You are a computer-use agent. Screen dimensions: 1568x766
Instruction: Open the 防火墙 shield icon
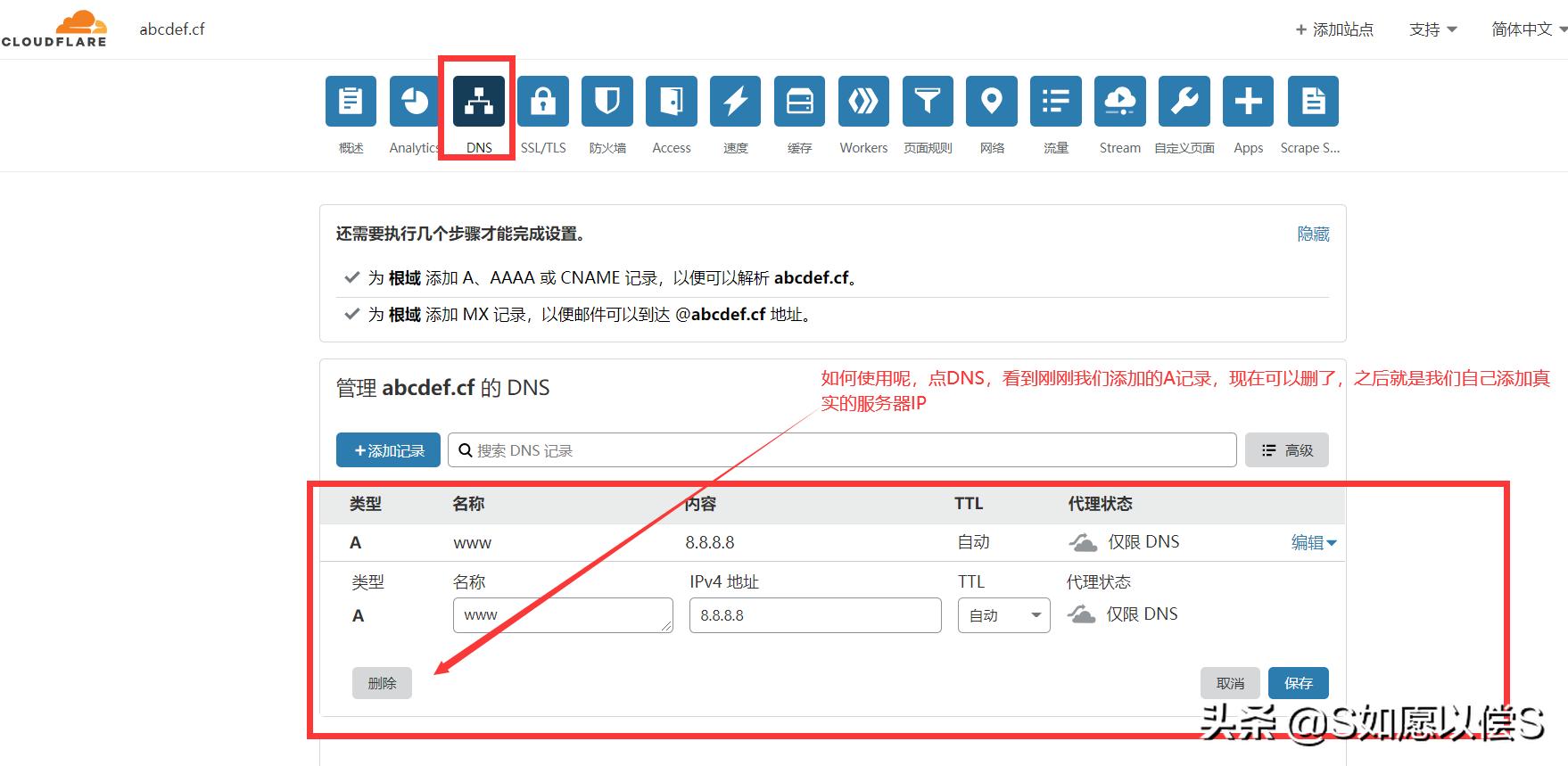607,101
